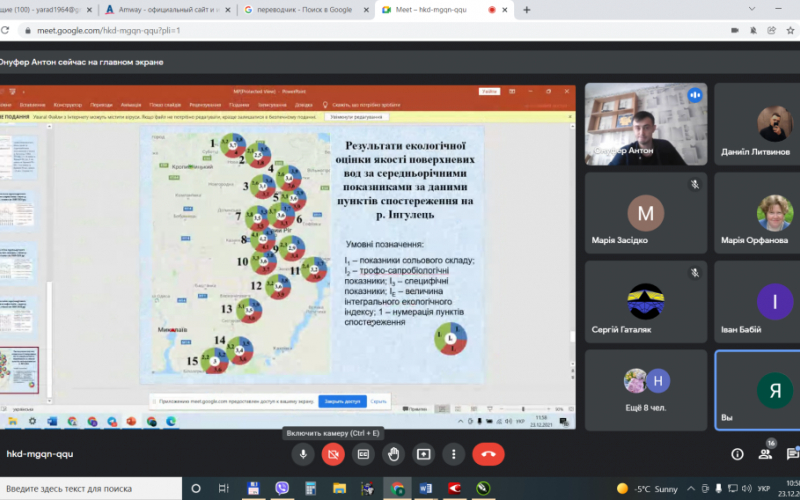Open Конструктор tab in shared PowerPoint ribbon
The height and width of the screenshot is (500, 800).
coord(68,105)
